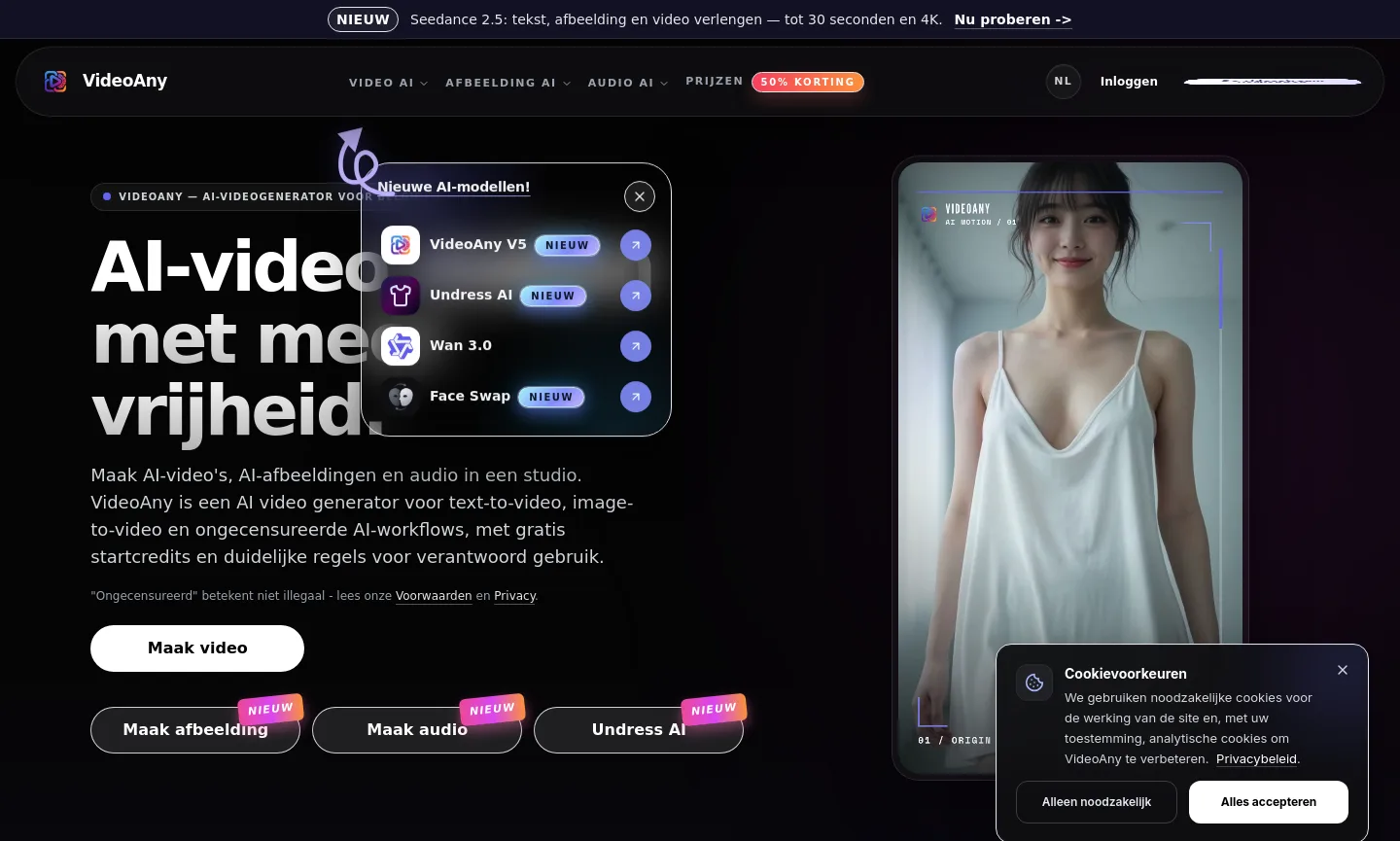
Task: Click the Wan 3.0 model icon
Action: pos(401,346)
